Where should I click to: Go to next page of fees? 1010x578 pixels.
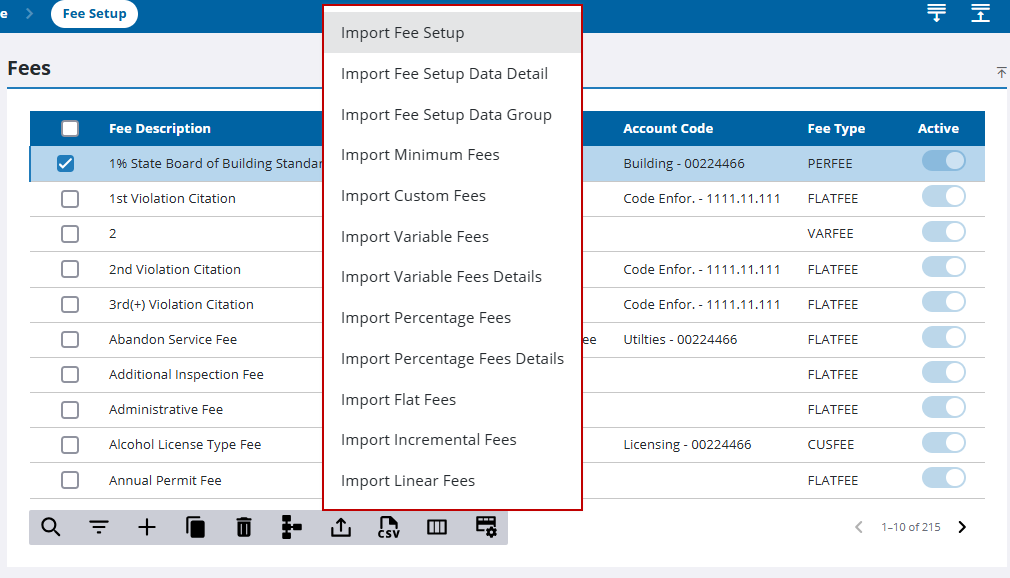962,527
